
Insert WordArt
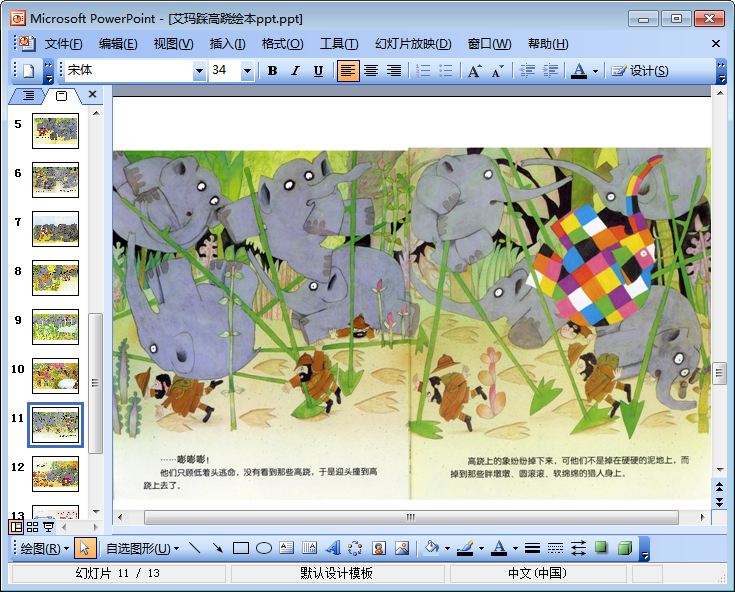click(332, 547)
